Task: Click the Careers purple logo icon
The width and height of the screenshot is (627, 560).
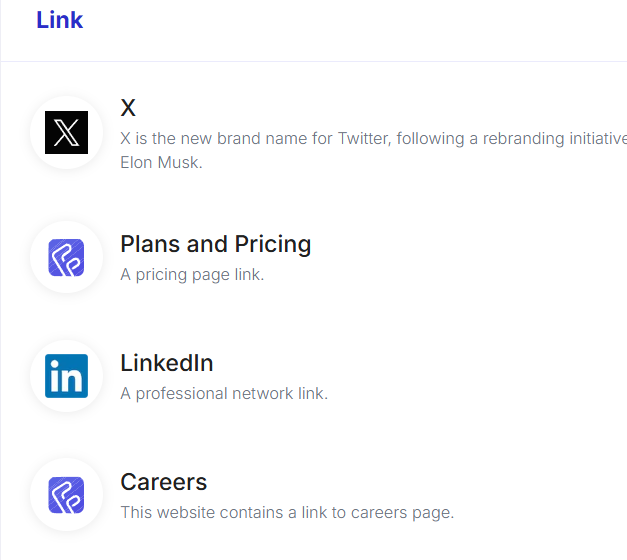Action: click(x=66, y=495)
